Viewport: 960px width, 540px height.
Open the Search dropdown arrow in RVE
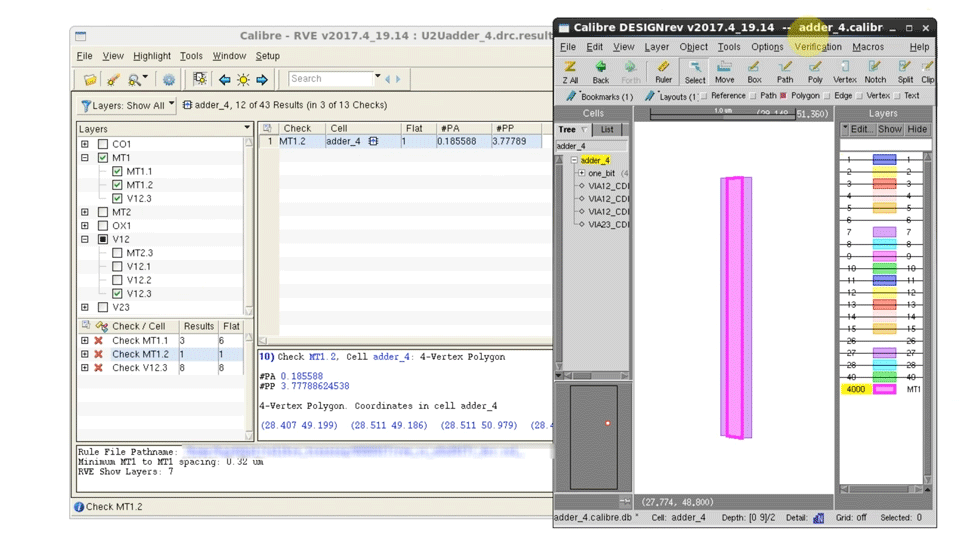pos(378,77)
